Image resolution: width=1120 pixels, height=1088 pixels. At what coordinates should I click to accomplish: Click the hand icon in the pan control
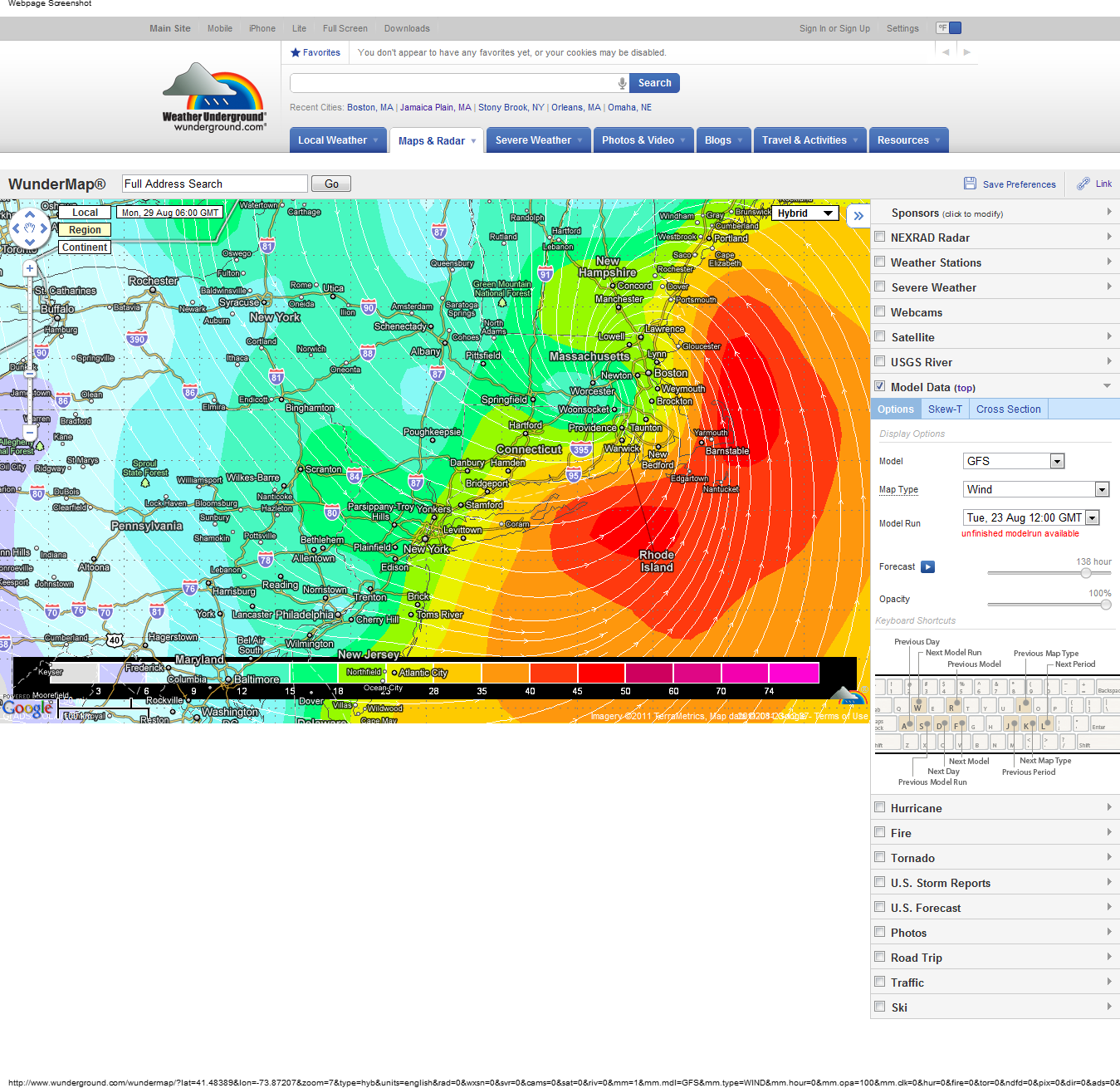(30, 228)
